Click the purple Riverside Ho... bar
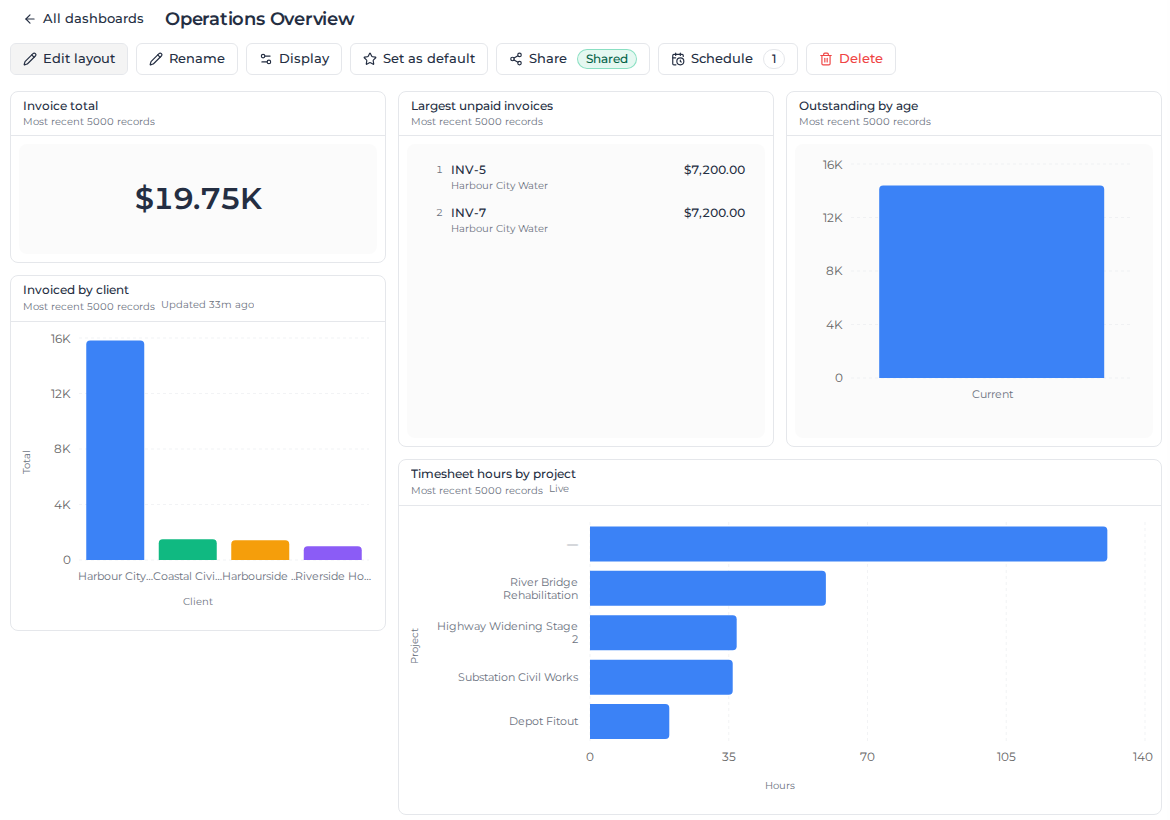Viewport: 1170px width, 820px height. point(332,553)
